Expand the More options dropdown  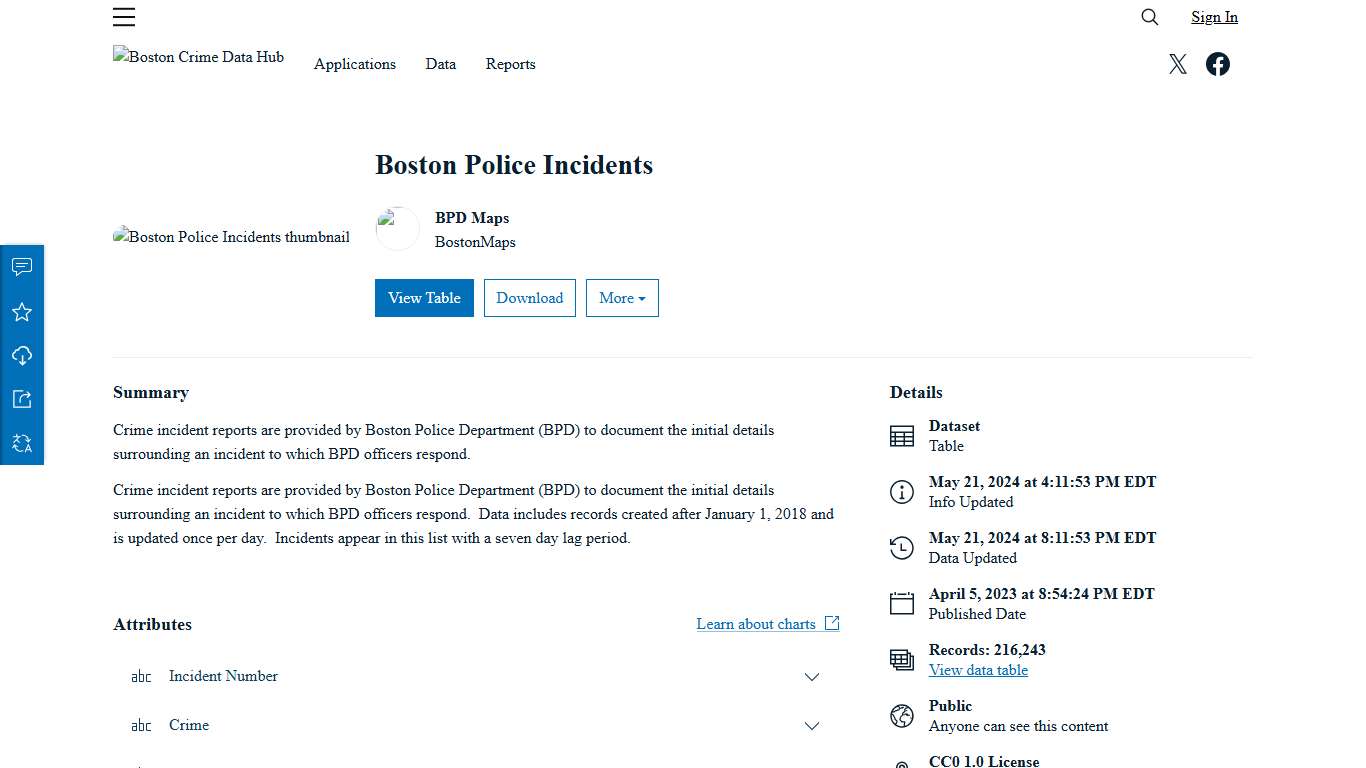click(x=622, y=297)
